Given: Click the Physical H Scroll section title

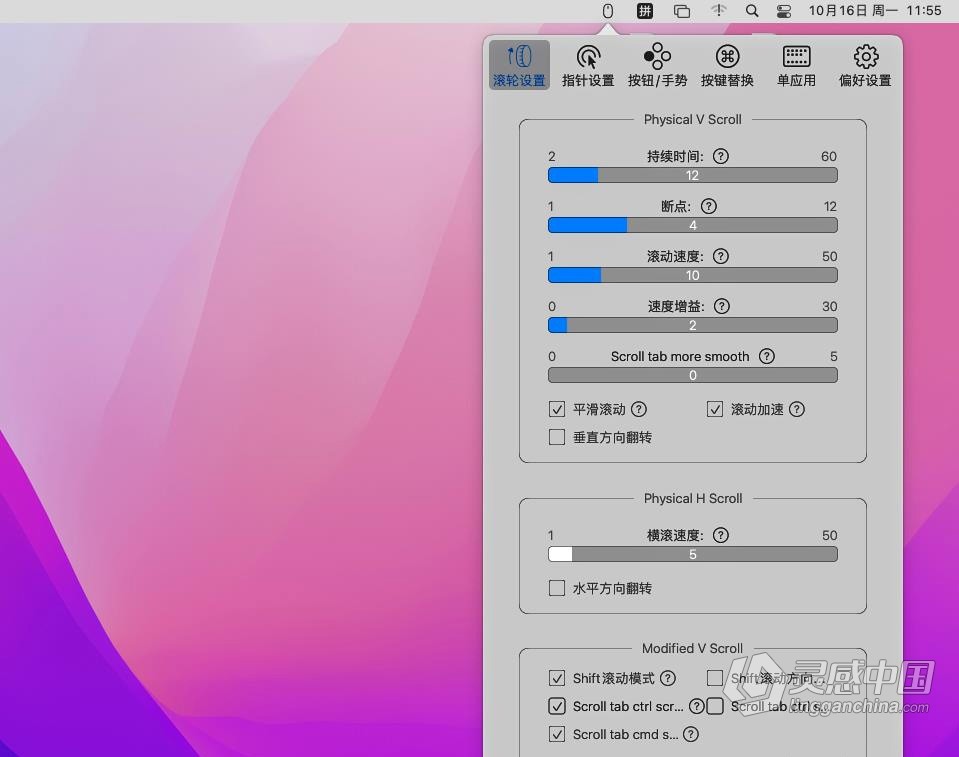Looking at the screenshot, I should click(693, 498).
